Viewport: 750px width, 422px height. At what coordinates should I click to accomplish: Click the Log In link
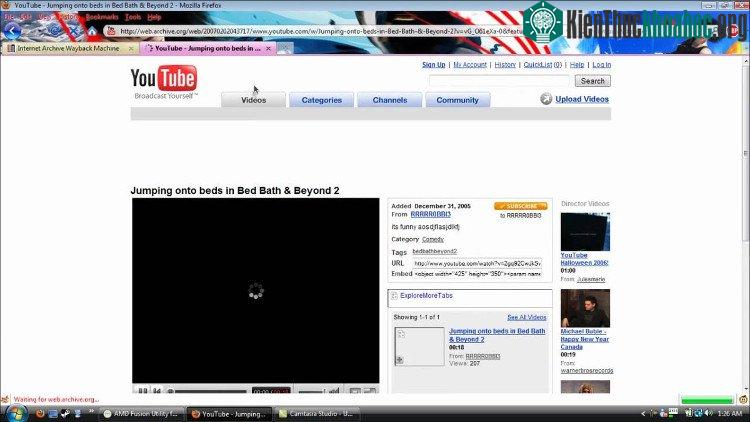pos(602,65)
